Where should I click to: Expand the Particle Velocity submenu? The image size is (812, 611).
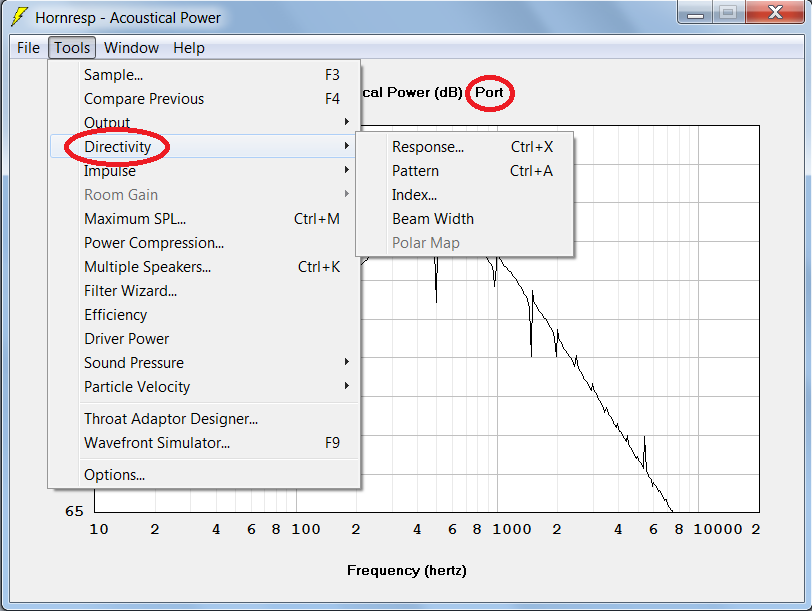click(x=205, y=386)
